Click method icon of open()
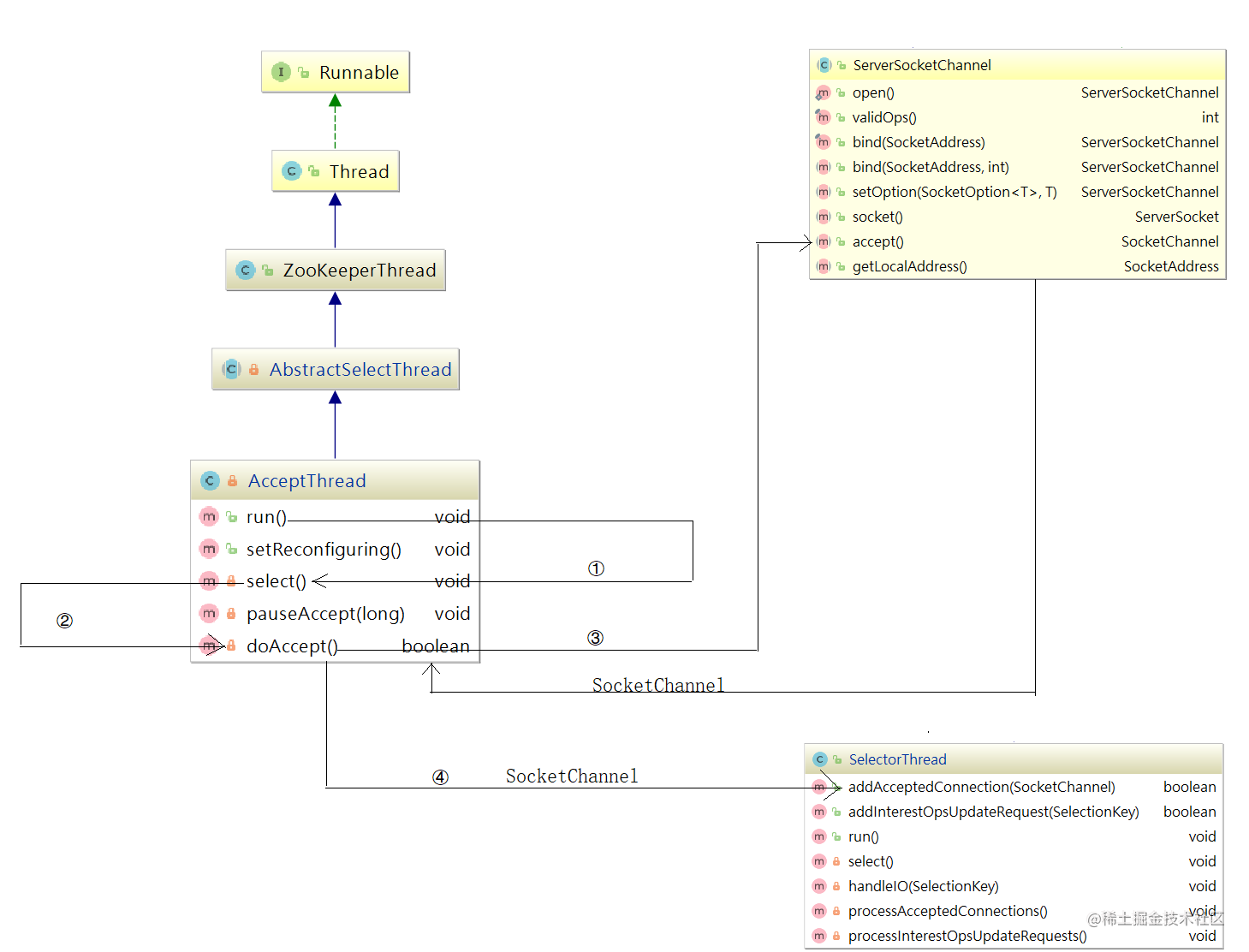Screen dimensions: 1249x952 point(823,92)
